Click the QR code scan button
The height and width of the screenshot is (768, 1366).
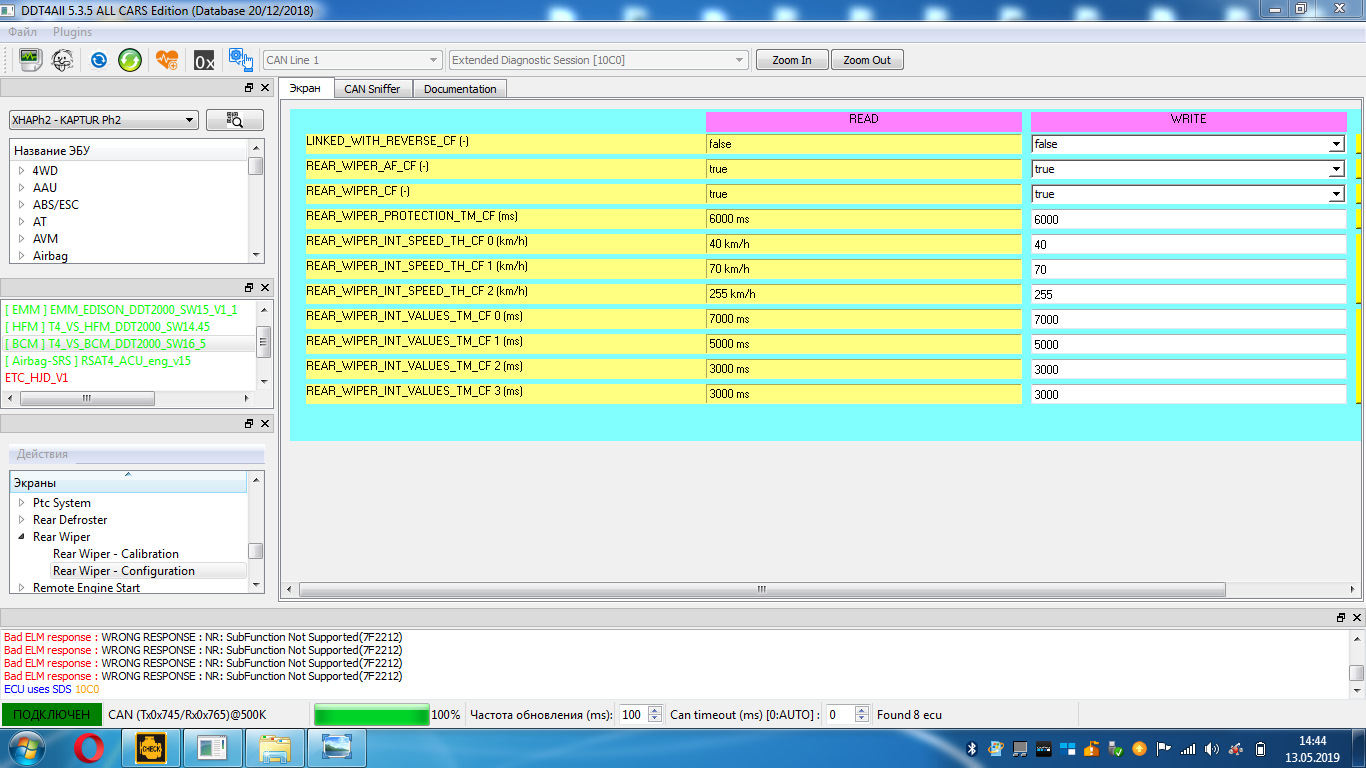tap(235, 120)
